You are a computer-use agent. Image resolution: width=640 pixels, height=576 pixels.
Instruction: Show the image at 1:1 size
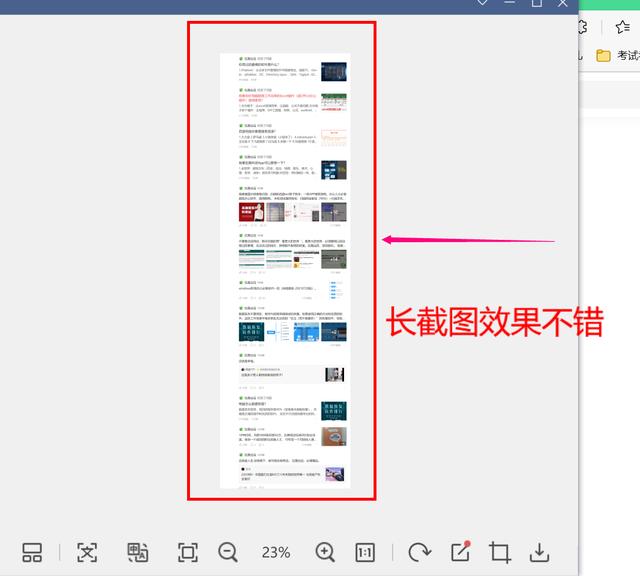pos(365,552)
